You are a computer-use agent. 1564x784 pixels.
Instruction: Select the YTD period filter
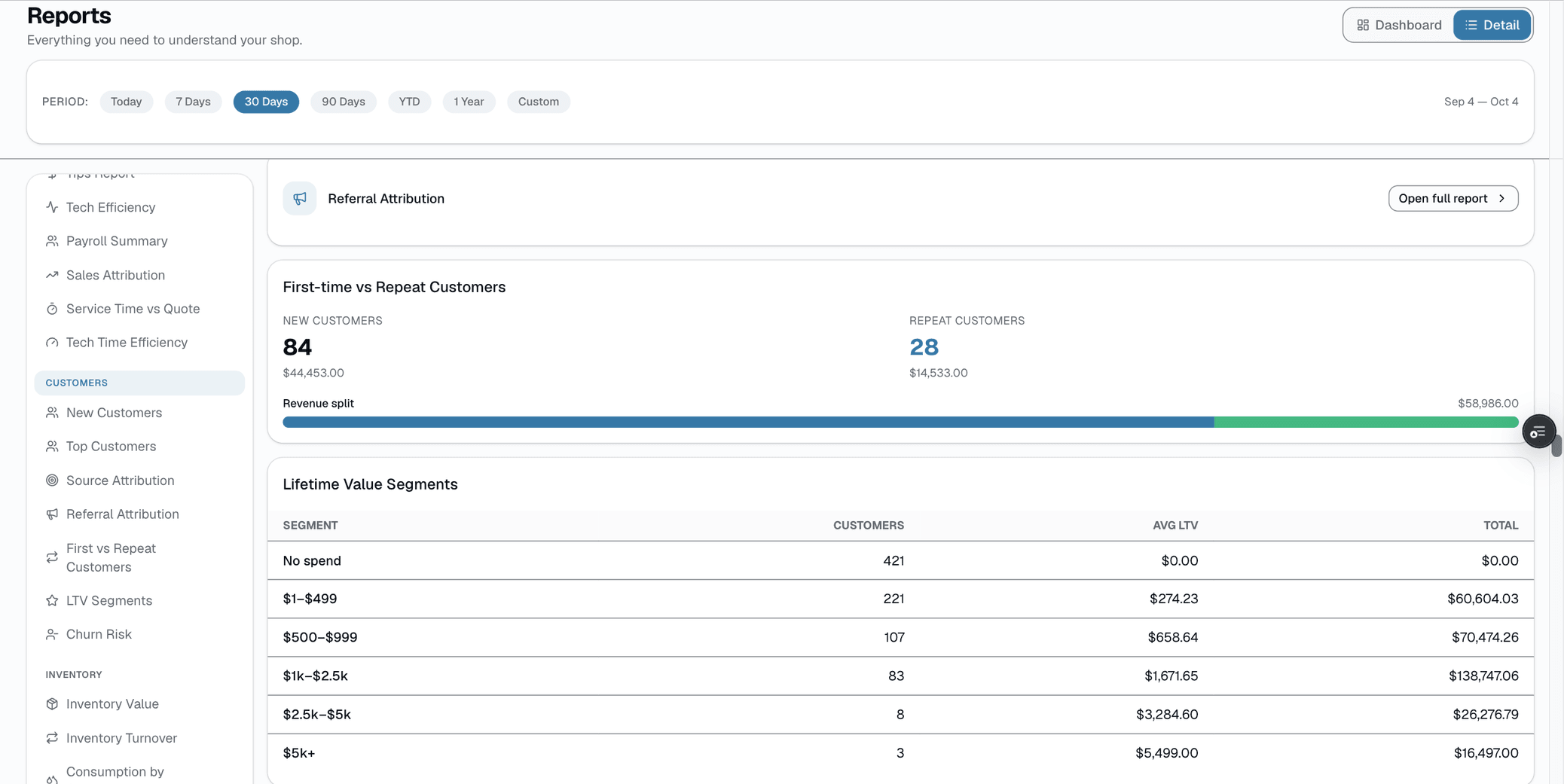click(409, 102)
